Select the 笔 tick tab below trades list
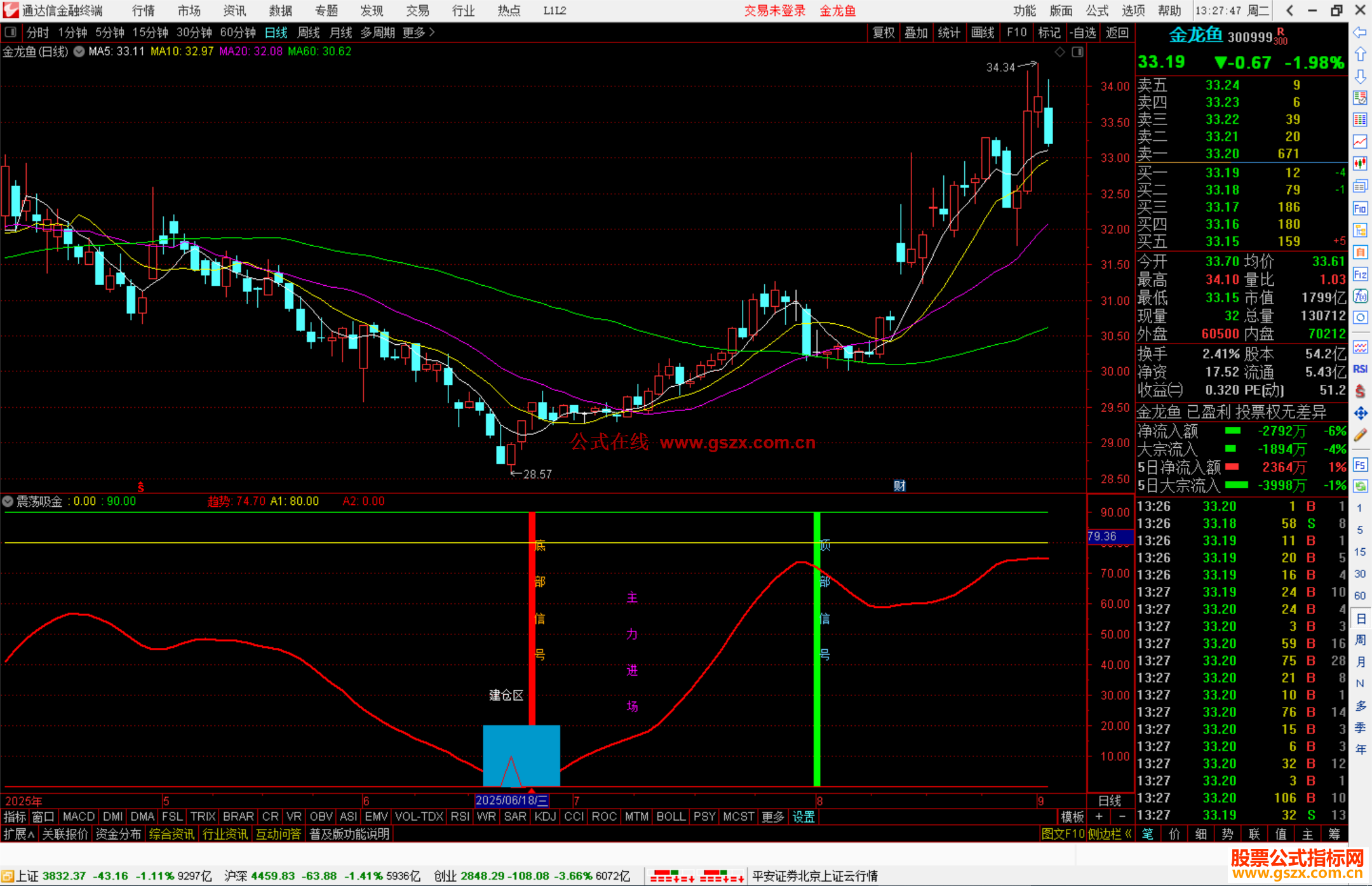Image resolution: width=1372 pixels, height=886 pixels. [1147, 834]
